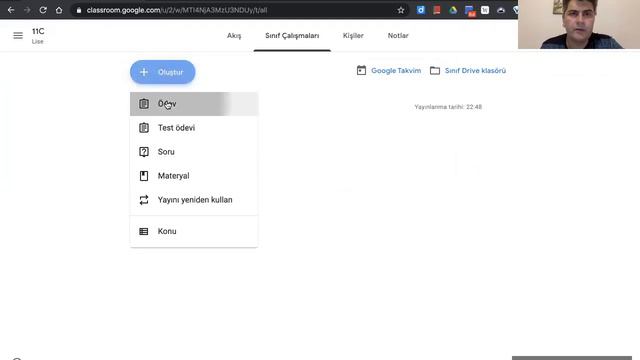Go forward in browser history

27,10
